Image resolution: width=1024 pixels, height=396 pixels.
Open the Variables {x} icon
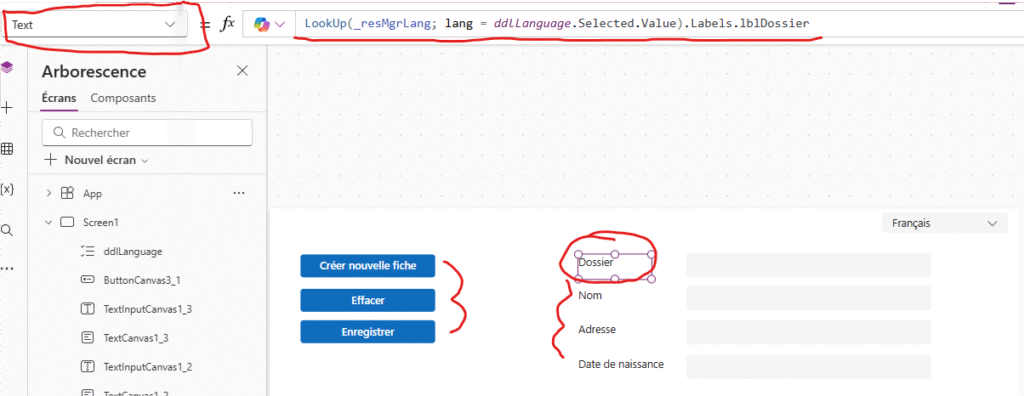click(7, 190)
